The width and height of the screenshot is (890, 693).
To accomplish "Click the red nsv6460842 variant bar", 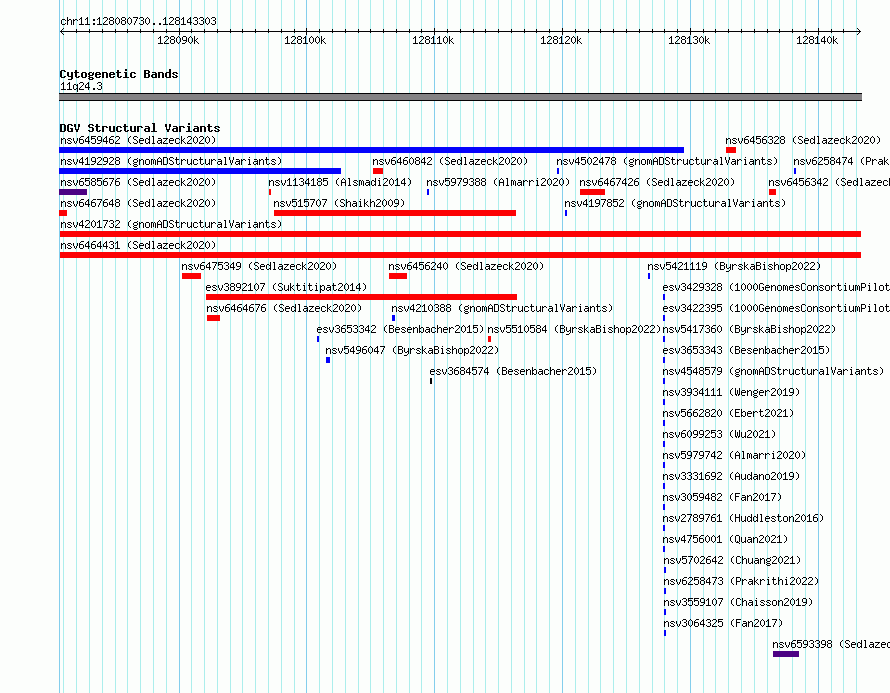I will (378, 171).
